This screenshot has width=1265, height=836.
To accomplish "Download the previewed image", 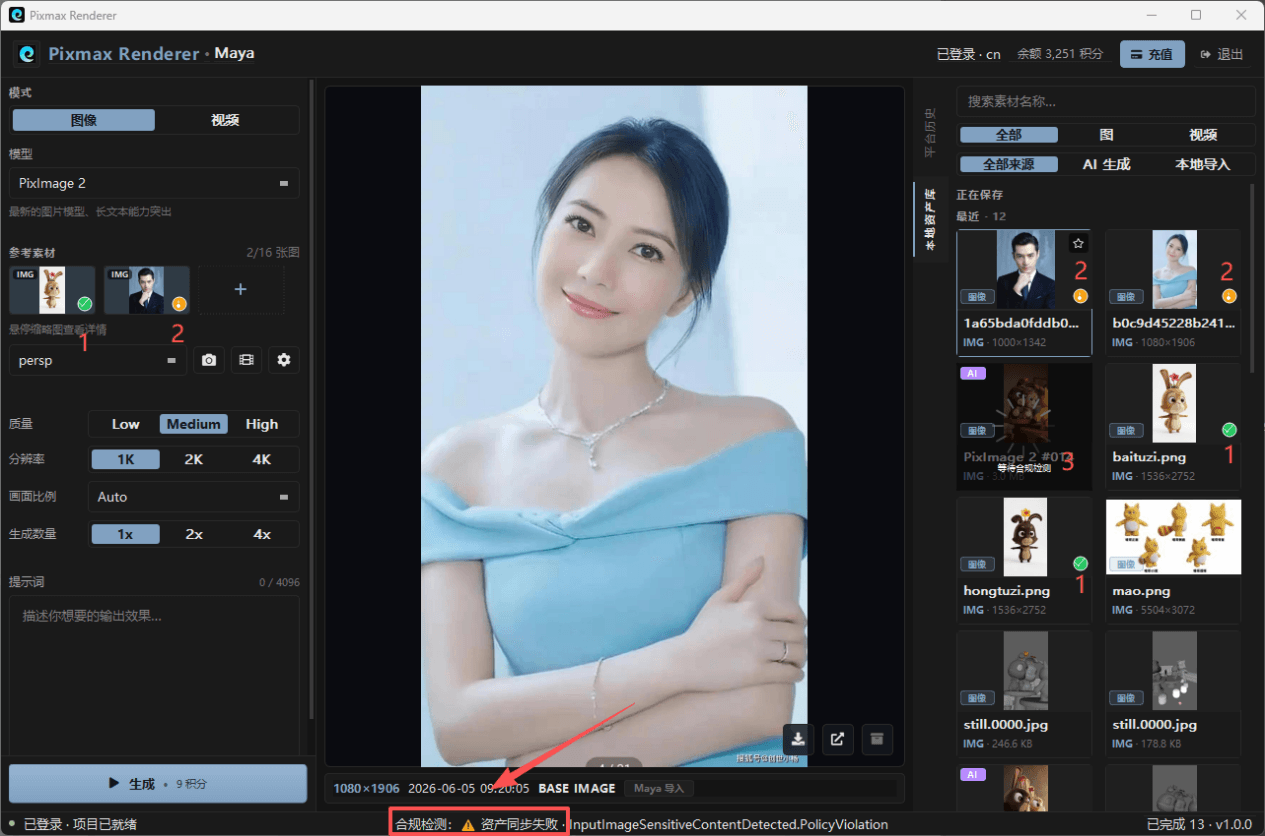I will (798, 739).
